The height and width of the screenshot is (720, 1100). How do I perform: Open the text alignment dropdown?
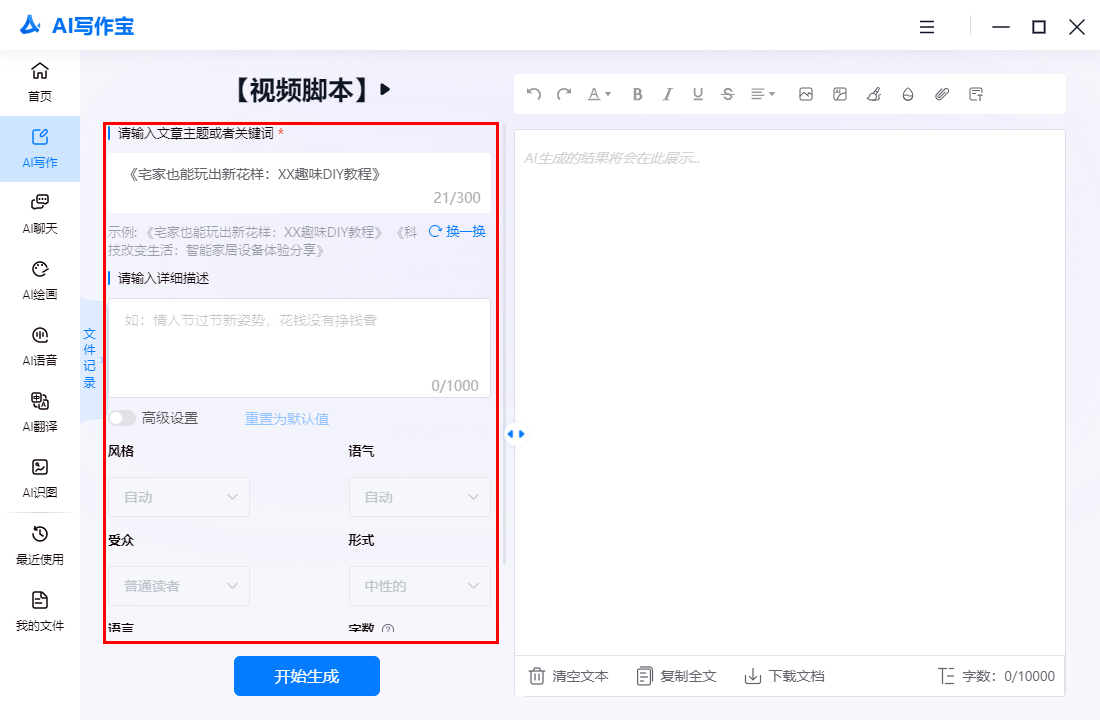(x=763, y=94)
